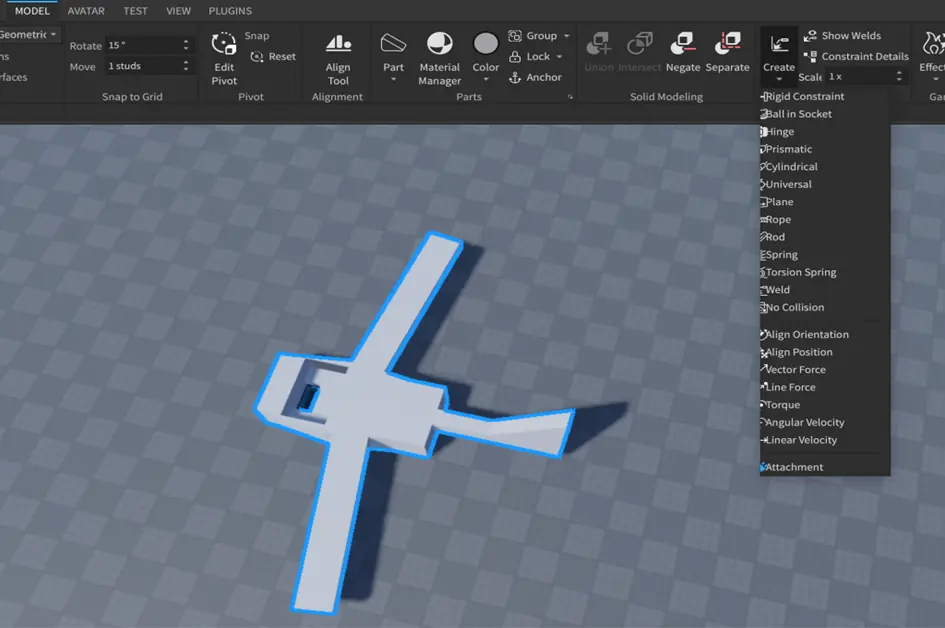Screen dimensions: 945x628
Task: Click the Color swatch icon
Action: (486, 44)
